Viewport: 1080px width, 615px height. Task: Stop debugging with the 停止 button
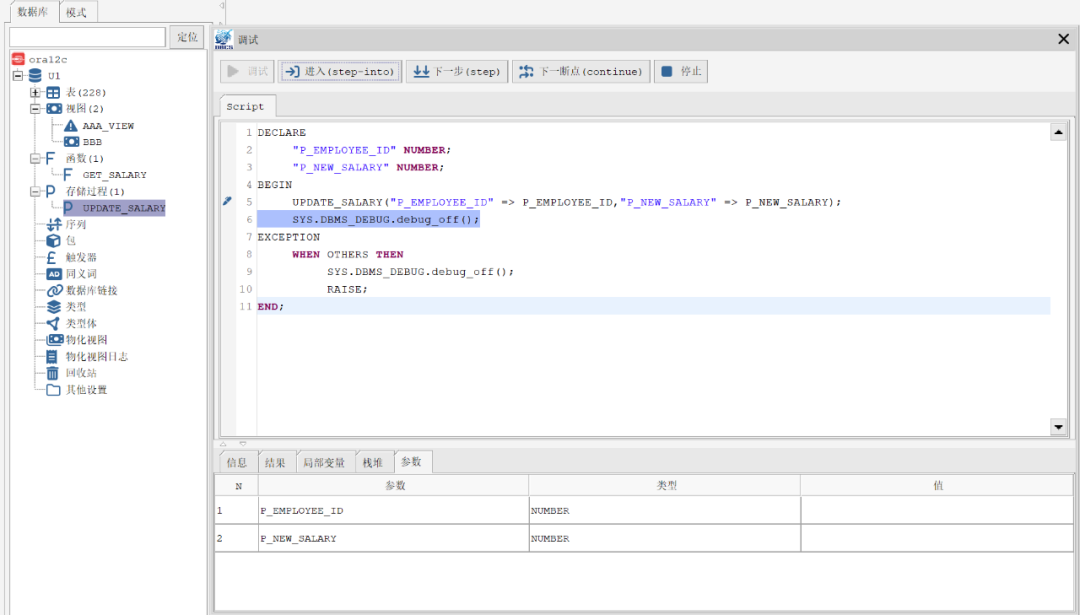(681, 72)
